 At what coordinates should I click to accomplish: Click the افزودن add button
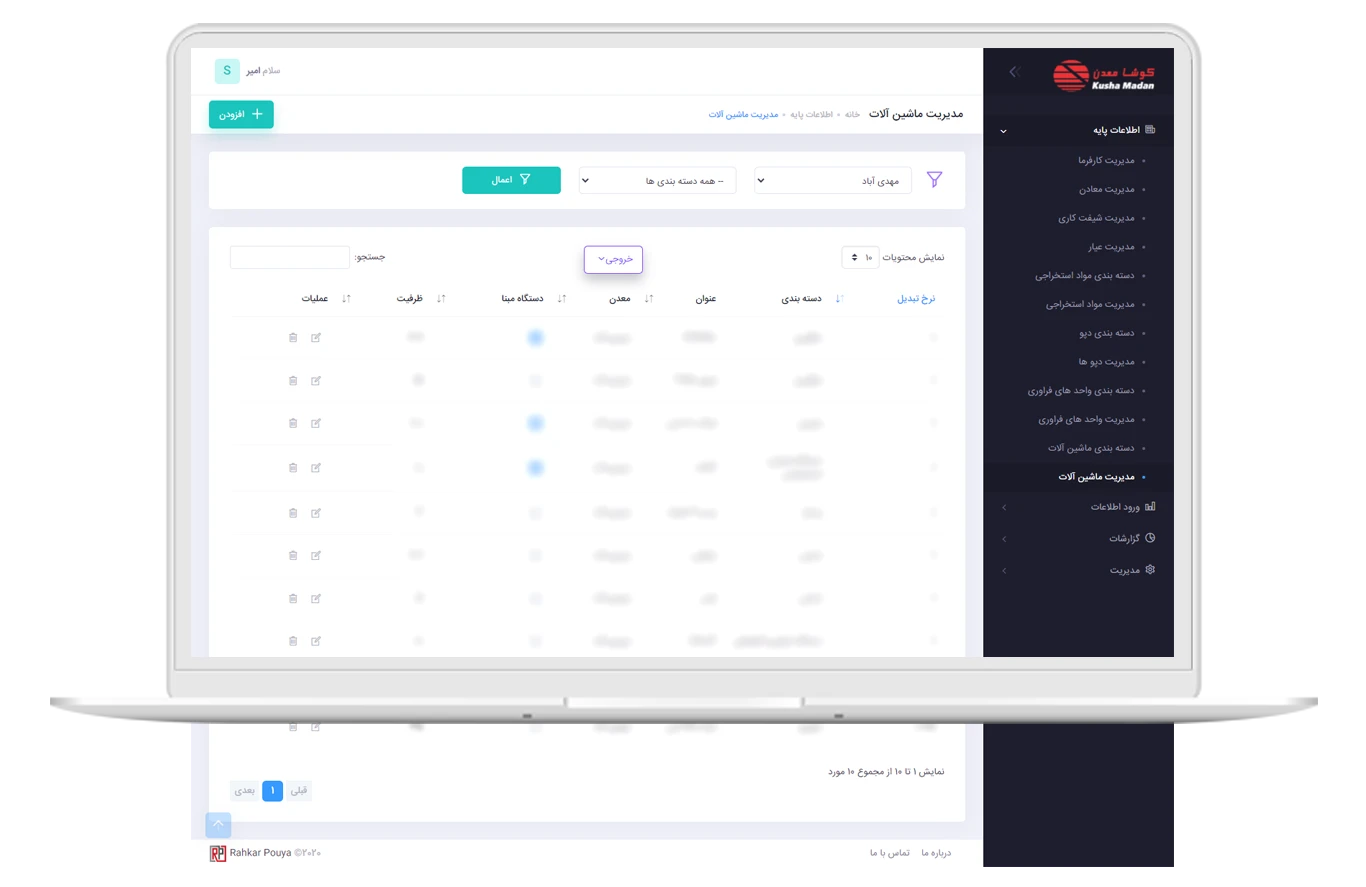(x=241, y=115)
